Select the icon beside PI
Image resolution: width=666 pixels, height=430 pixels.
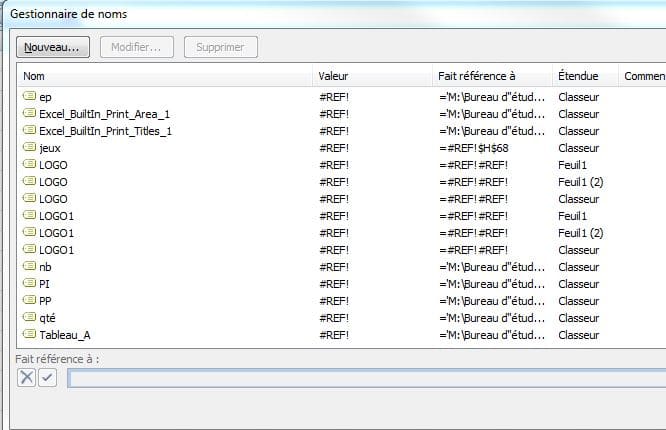tap(29, 283)
